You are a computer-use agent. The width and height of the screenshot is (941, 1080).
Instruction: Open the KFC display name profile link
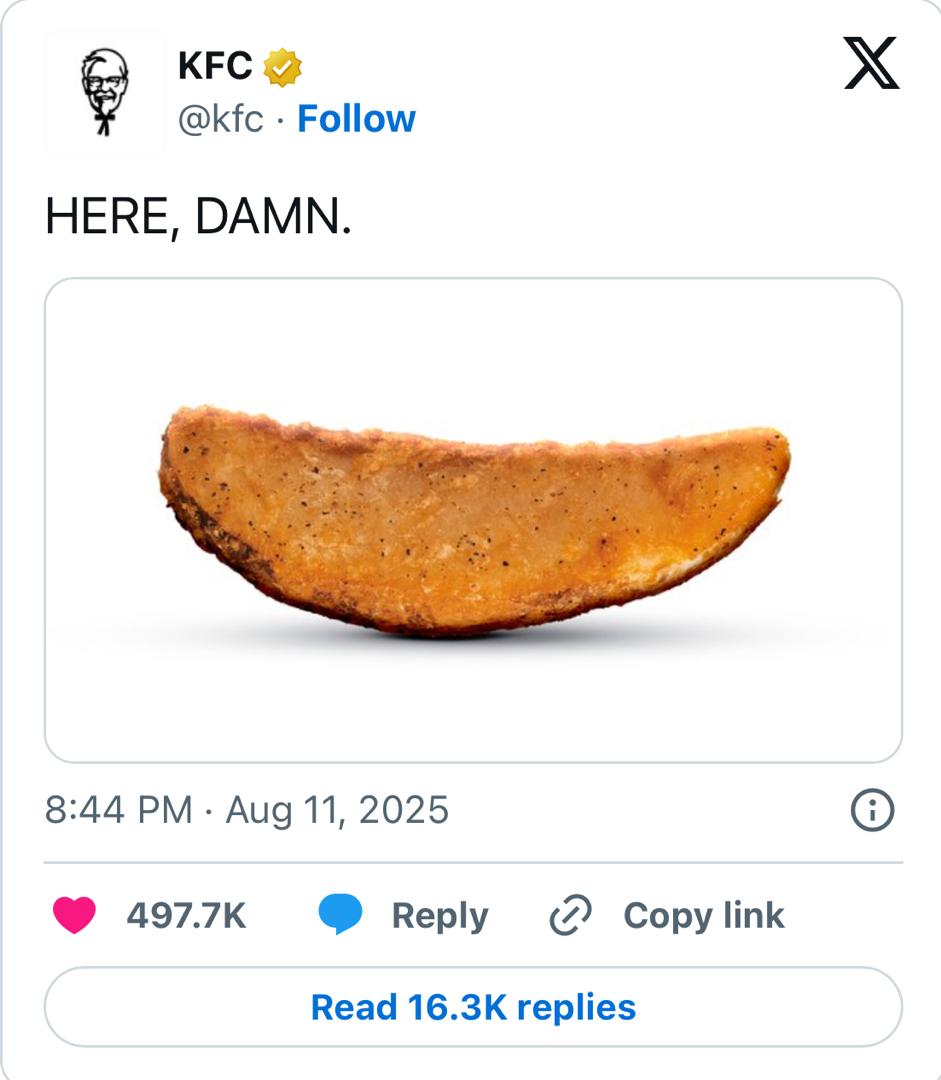(215, 67)
